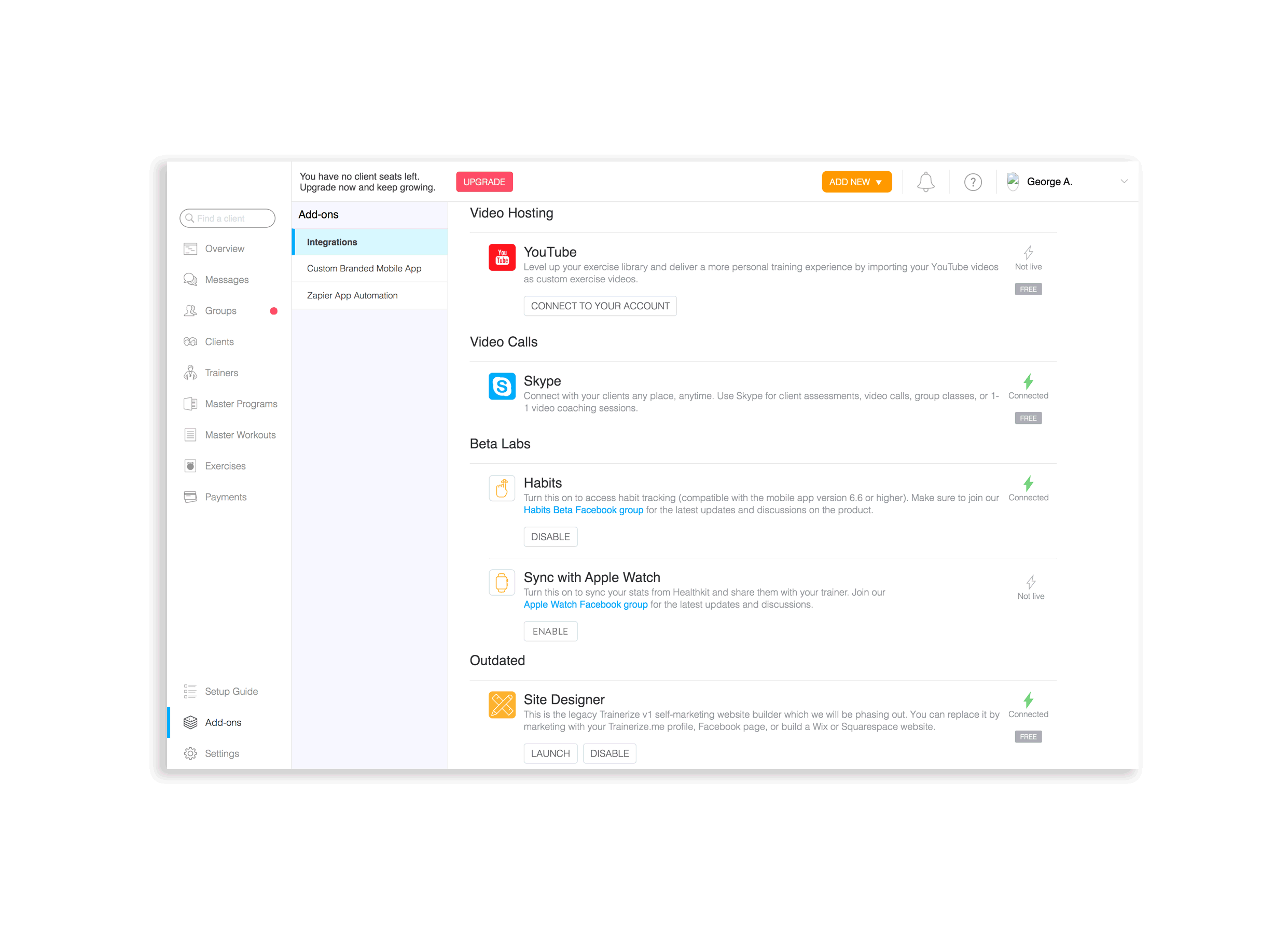Screen dimensions: 1288x934
Task: Click CONNECT TO YOUR ACCOUNT for YouTube
Action: point(600,306)
